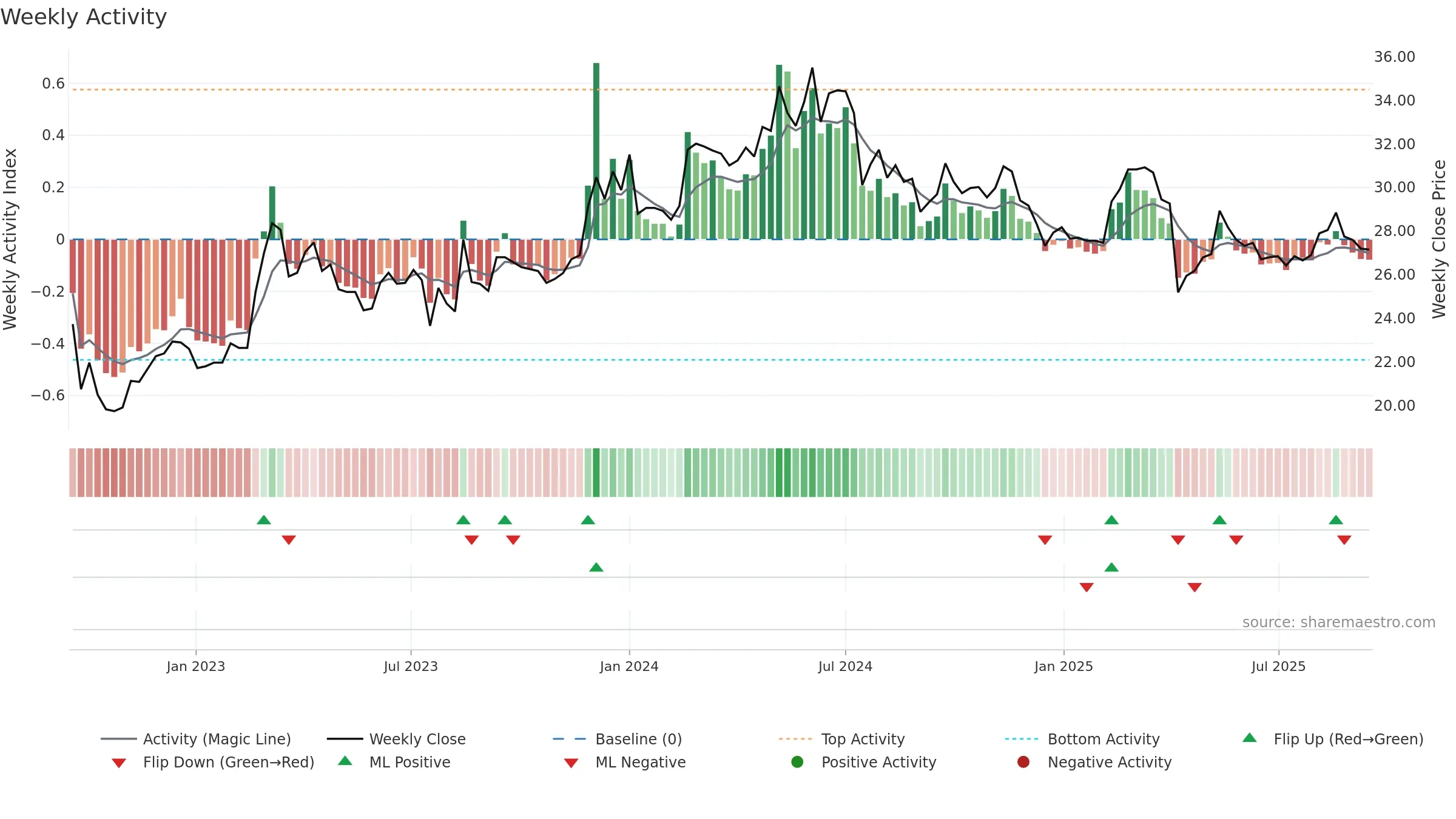Click the 24.00 price tick label
This screenshot has height=819, width=1456.
1395,318
